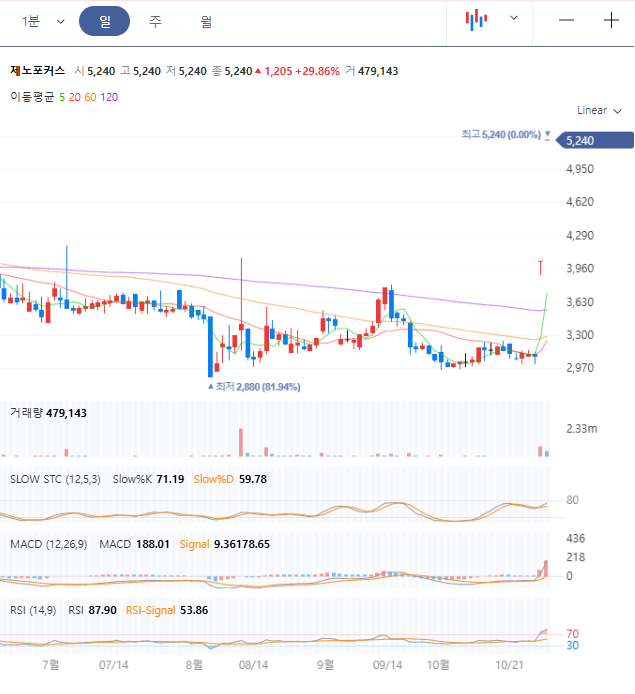
Task: Click the 07/14 date axis label
Action: (x=113, y=665)
